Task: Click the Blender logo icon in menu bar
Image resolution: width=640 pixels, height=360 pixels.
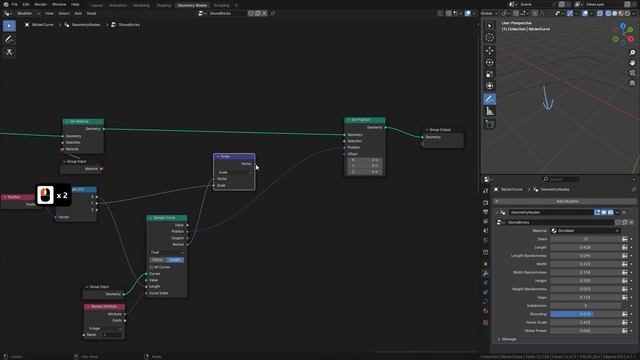Action: click(x=5, y=4)
